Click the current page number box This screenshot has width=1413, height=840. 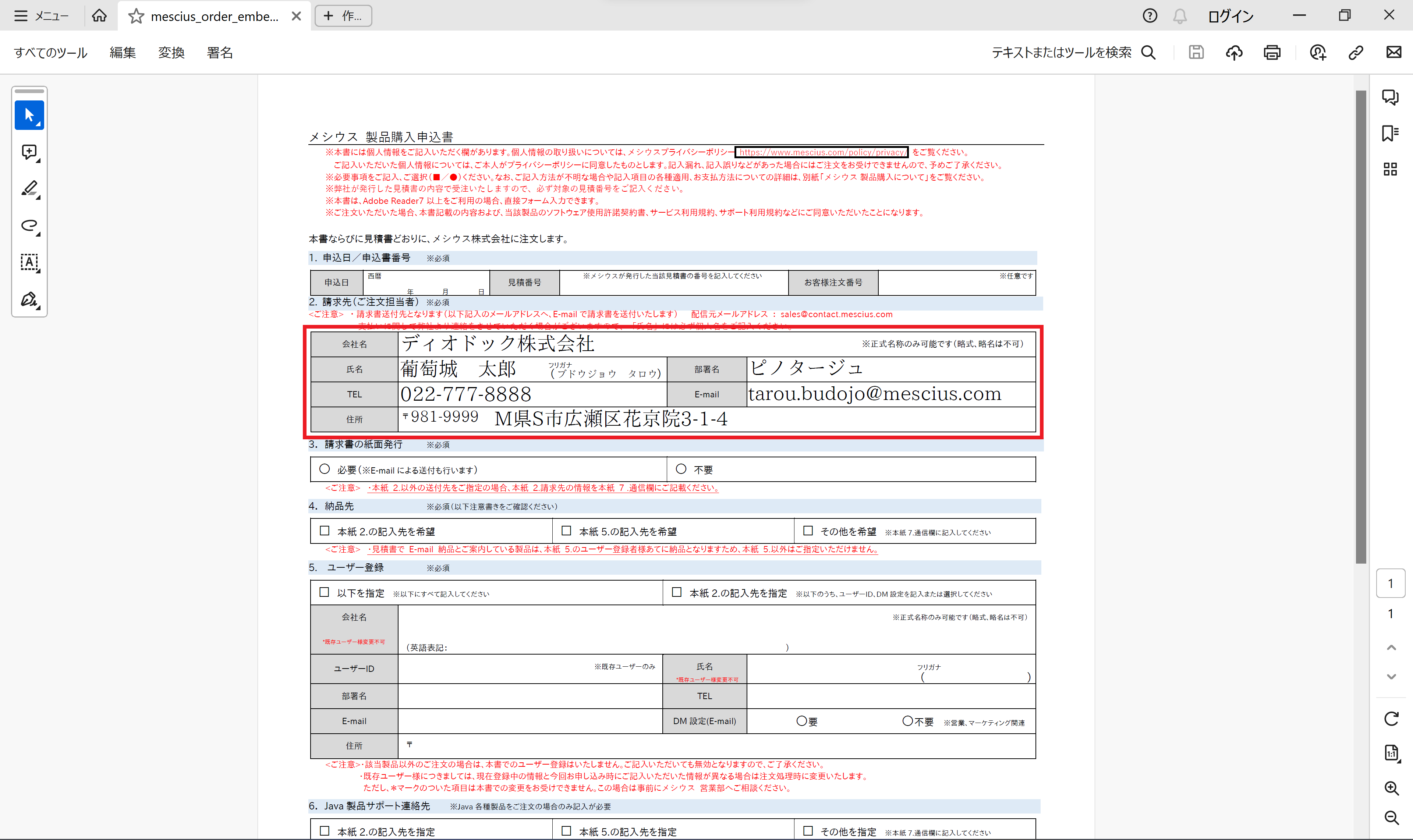[1391, 584]
